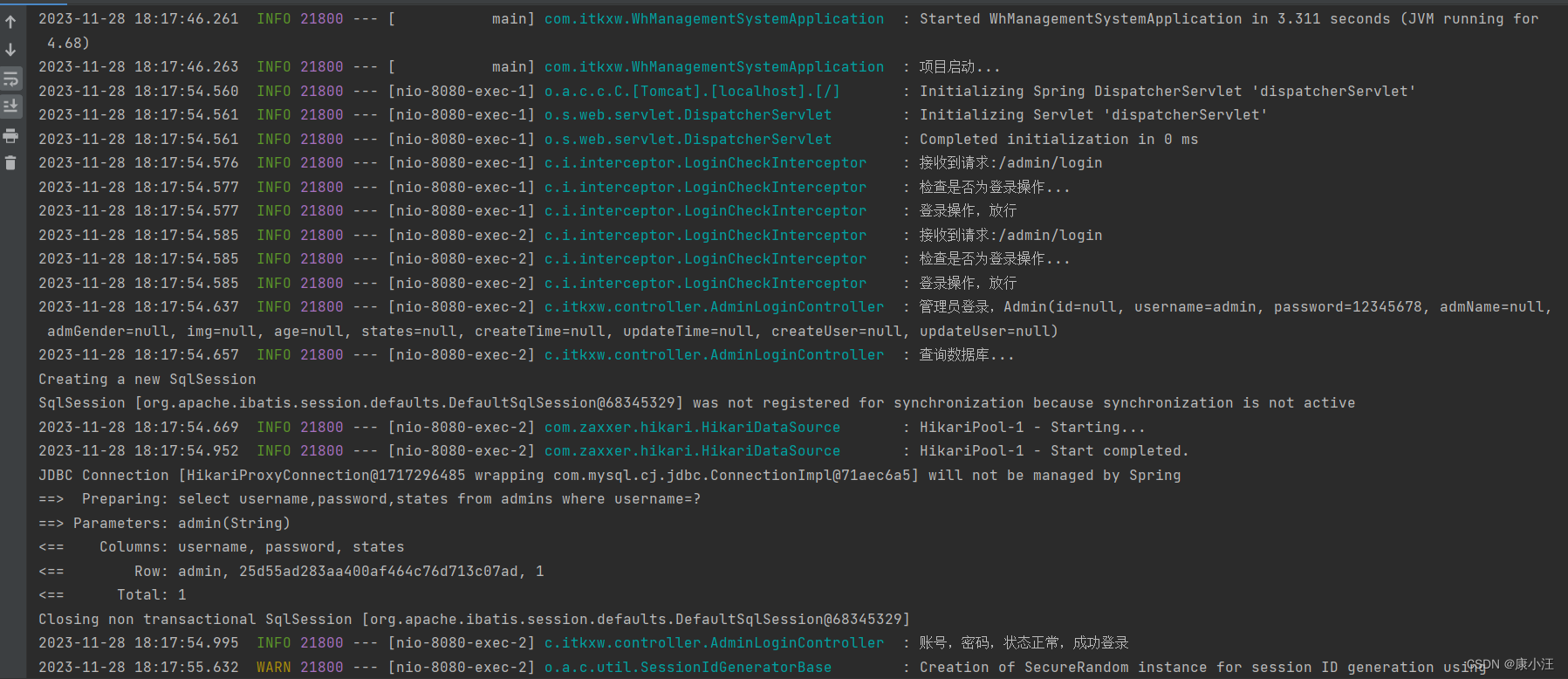Click the 'Preparing: select username,password,states' SQL line
This screenshot has height=679, width=1568.
coord(369,498)
